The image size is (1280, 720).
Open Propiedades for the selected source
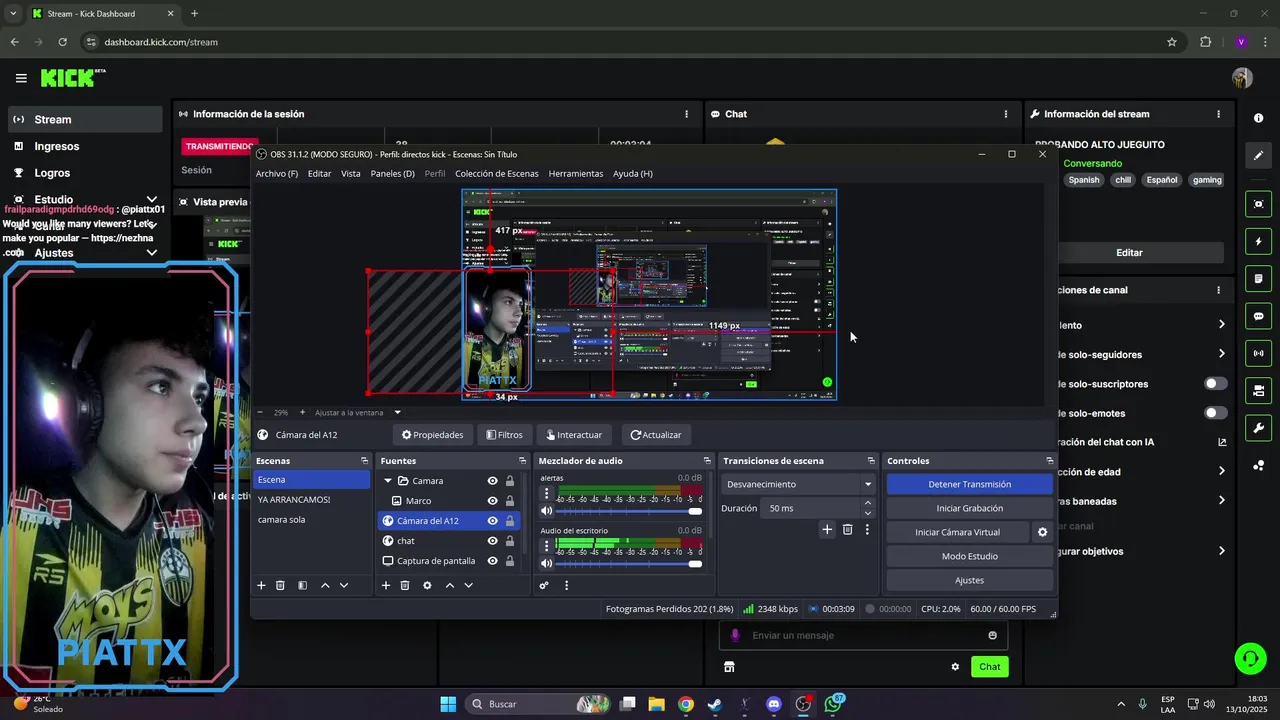[433, 435]
